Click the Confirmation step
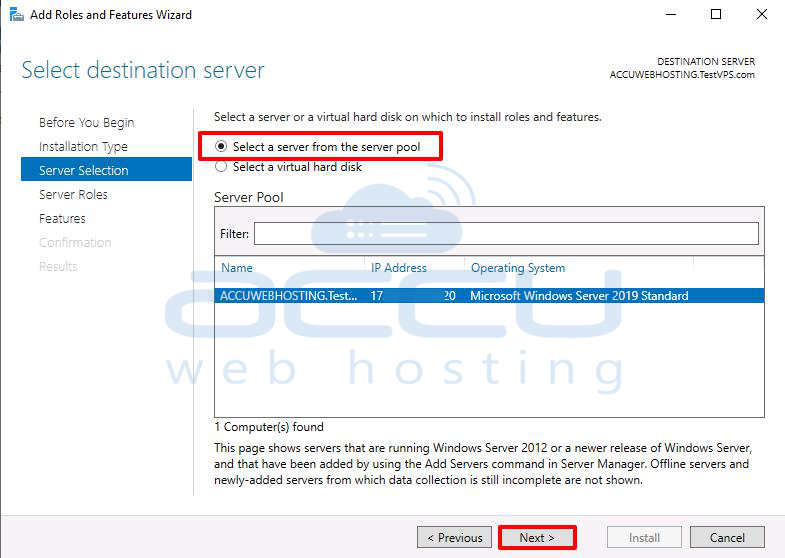The height and width of the screenshot is (558, 785). pos(75,243)
